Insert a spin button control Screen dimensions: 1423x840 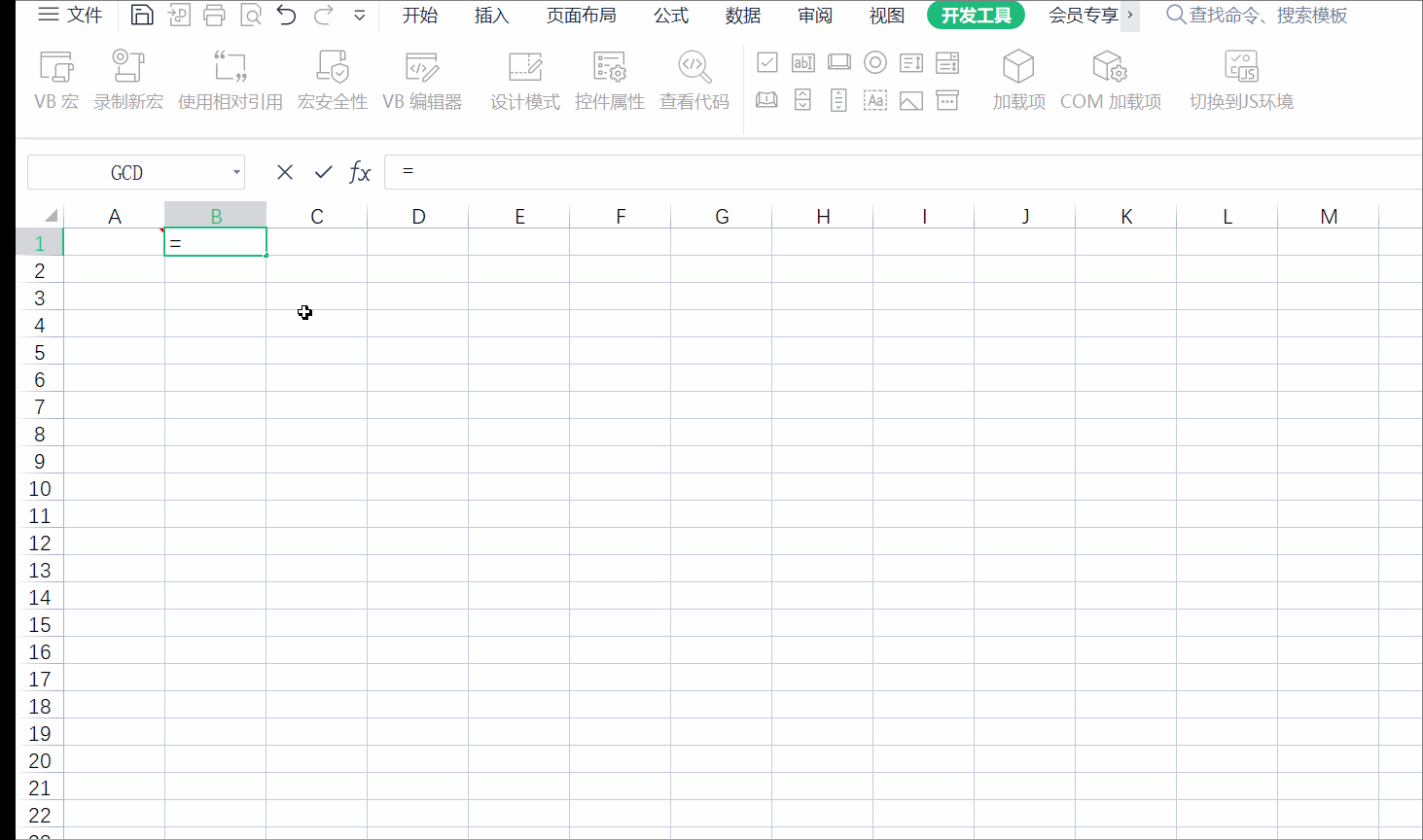[x=803, y=100]
